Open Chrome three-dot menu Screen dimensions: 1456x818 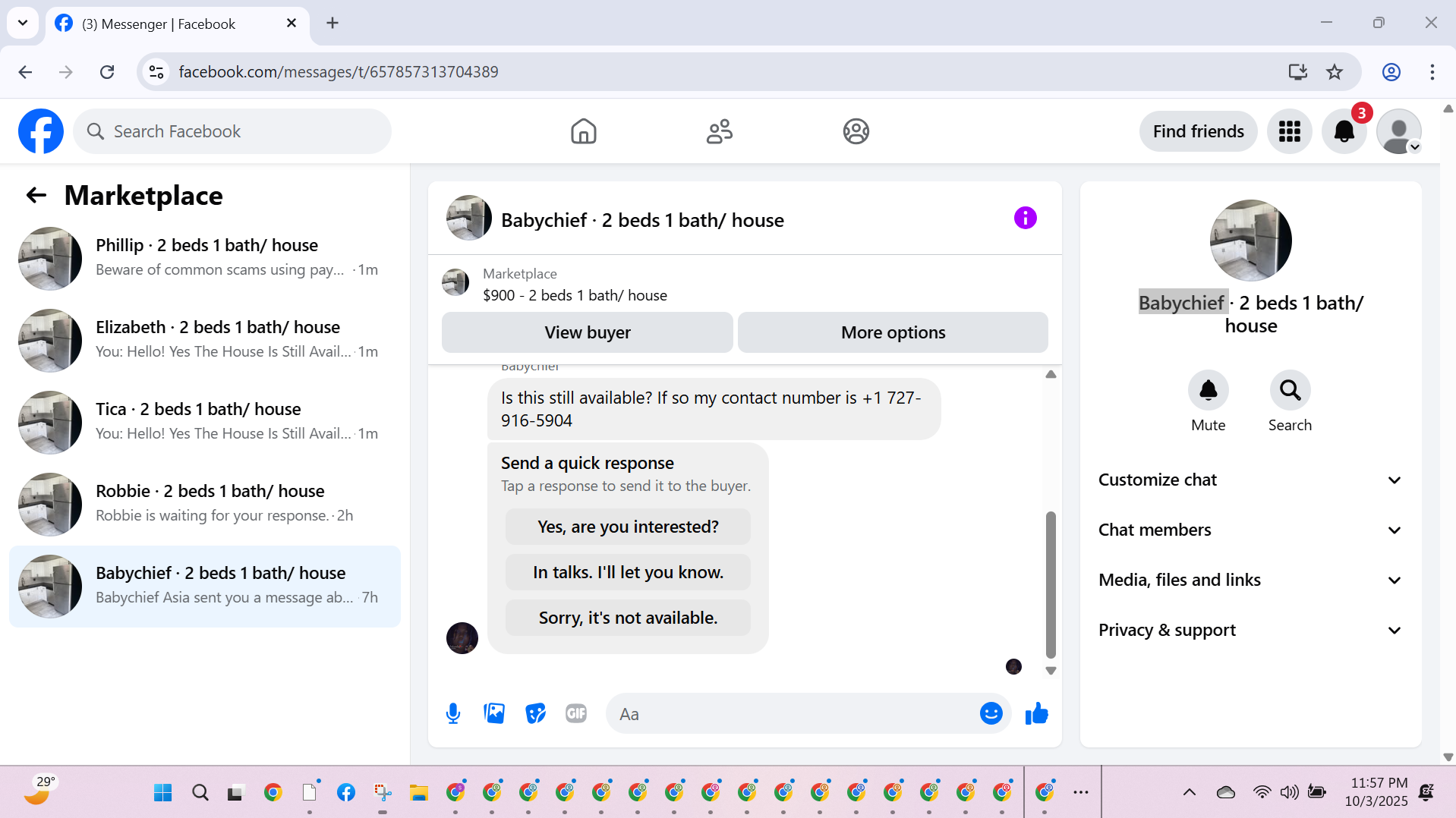[x=1432, y=72]
